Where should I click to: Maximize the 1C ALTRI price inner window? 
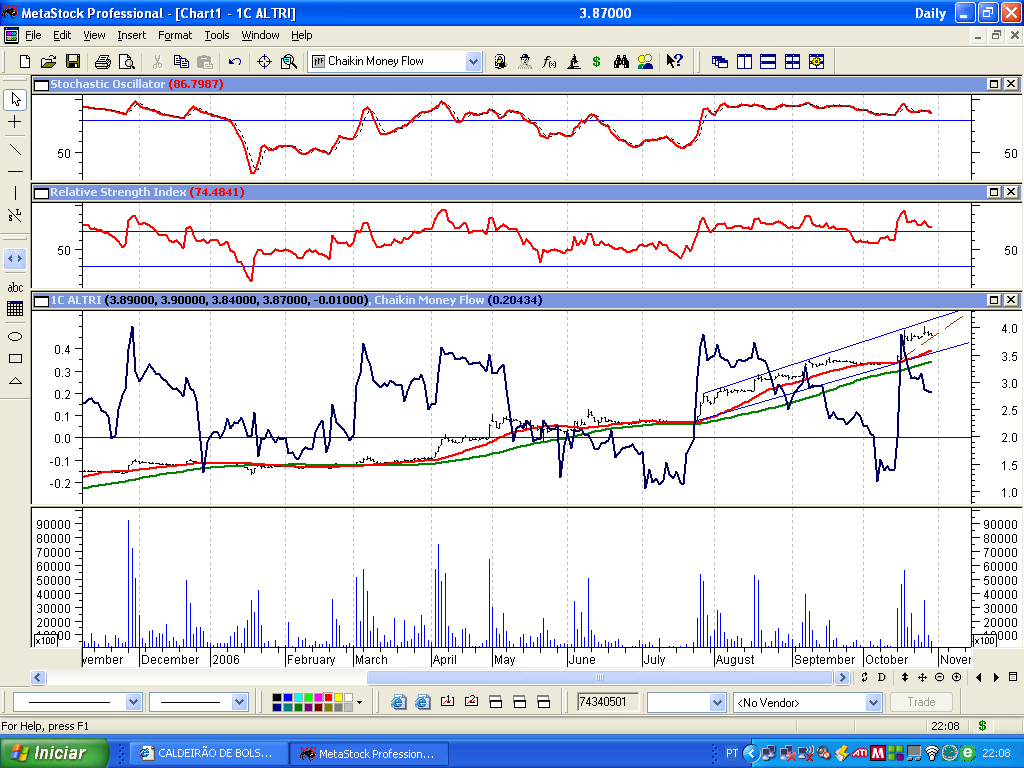click(x=994, y=300)
